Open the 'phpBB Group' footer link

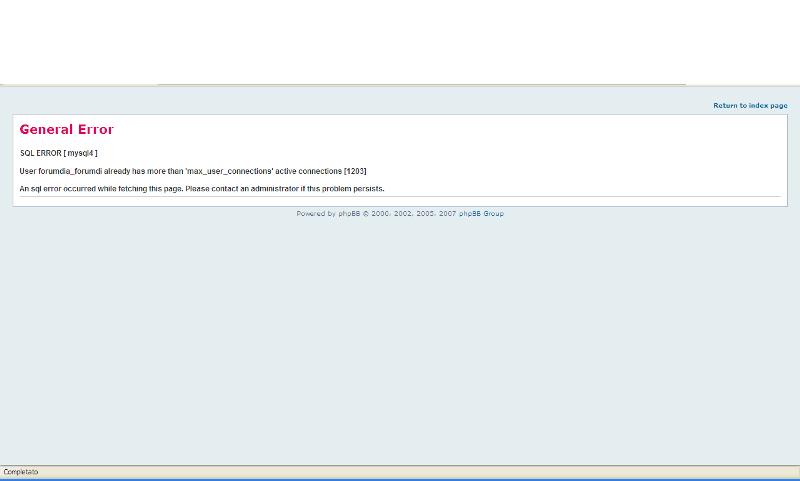pos(481,213)
